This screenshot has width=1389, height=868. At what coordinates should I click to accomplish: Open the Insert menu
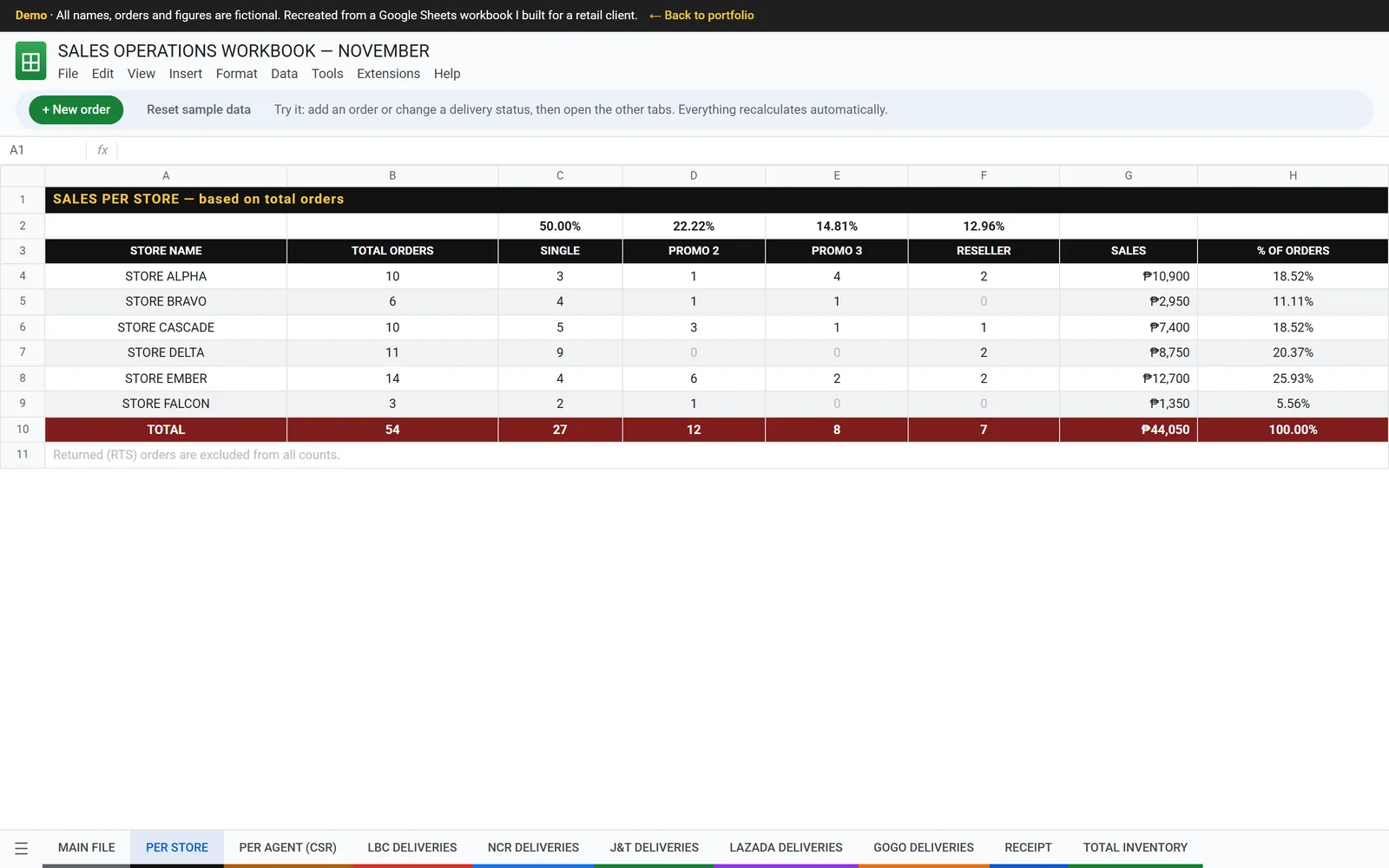pos(186,74)
